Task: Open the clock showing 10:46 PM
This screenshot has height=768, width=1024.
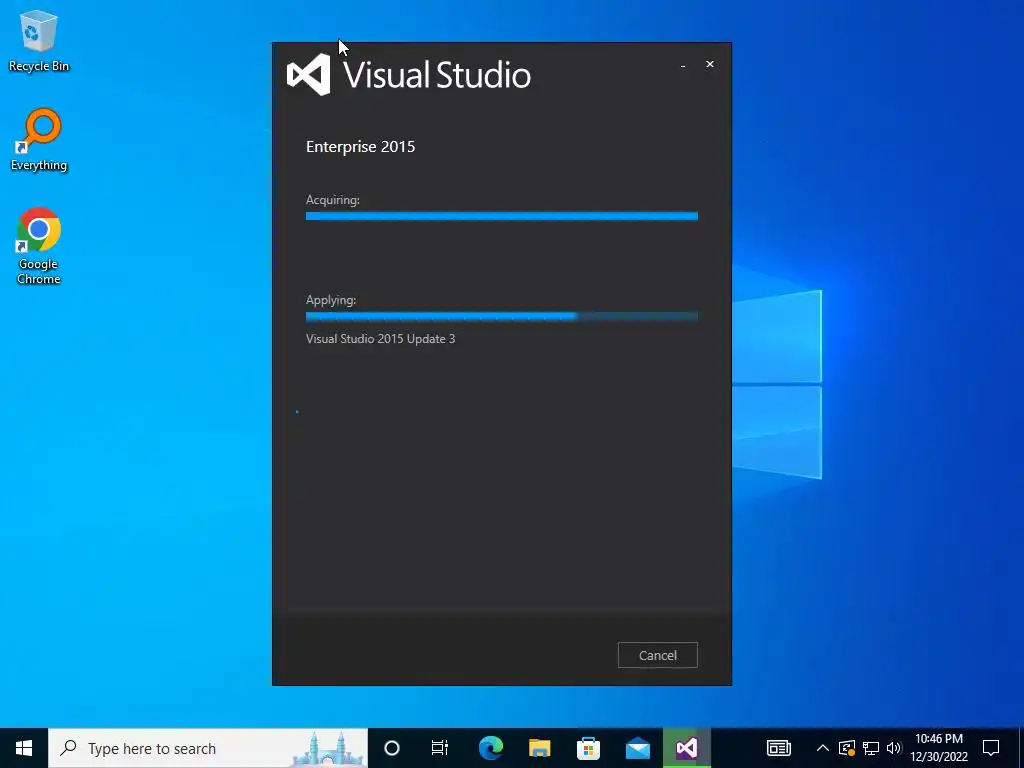Action: (x=939, y=748)
